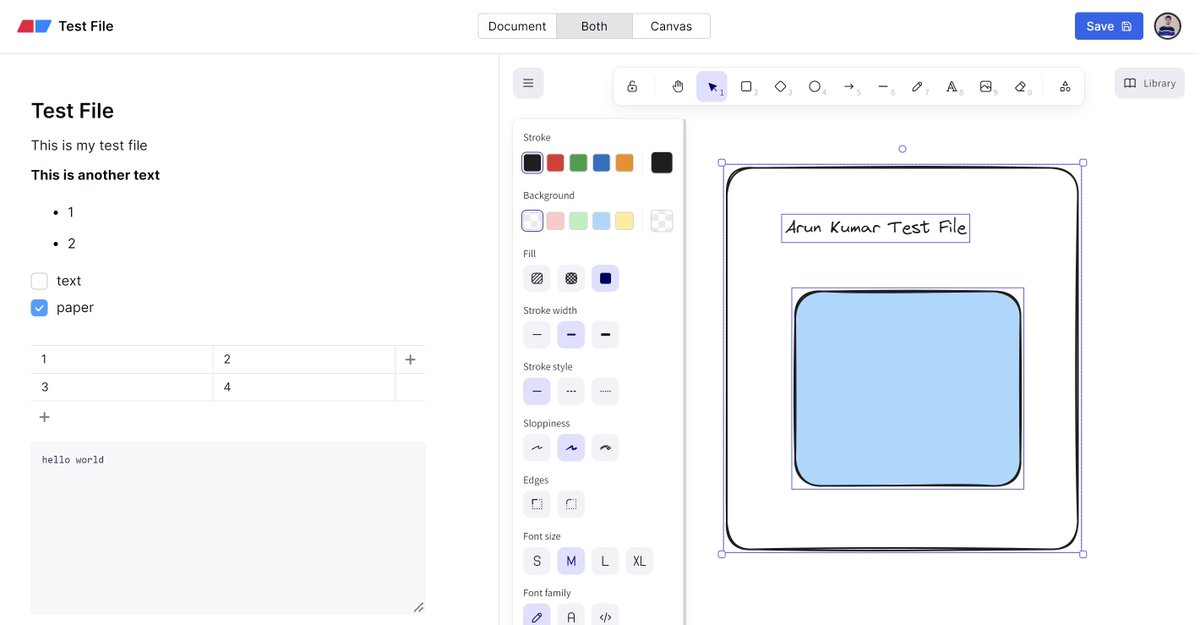Choose hachure fill style
This screenshot has width=1200, height=625.
point(537,278)
